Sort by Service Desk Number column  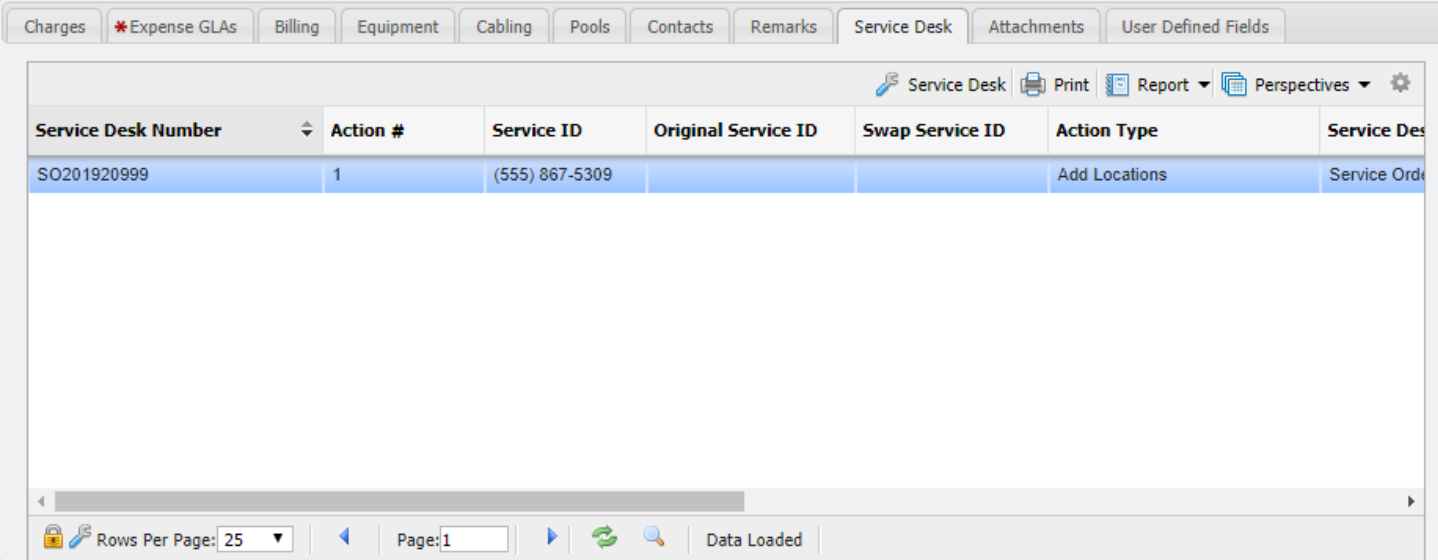pos(128,130)
